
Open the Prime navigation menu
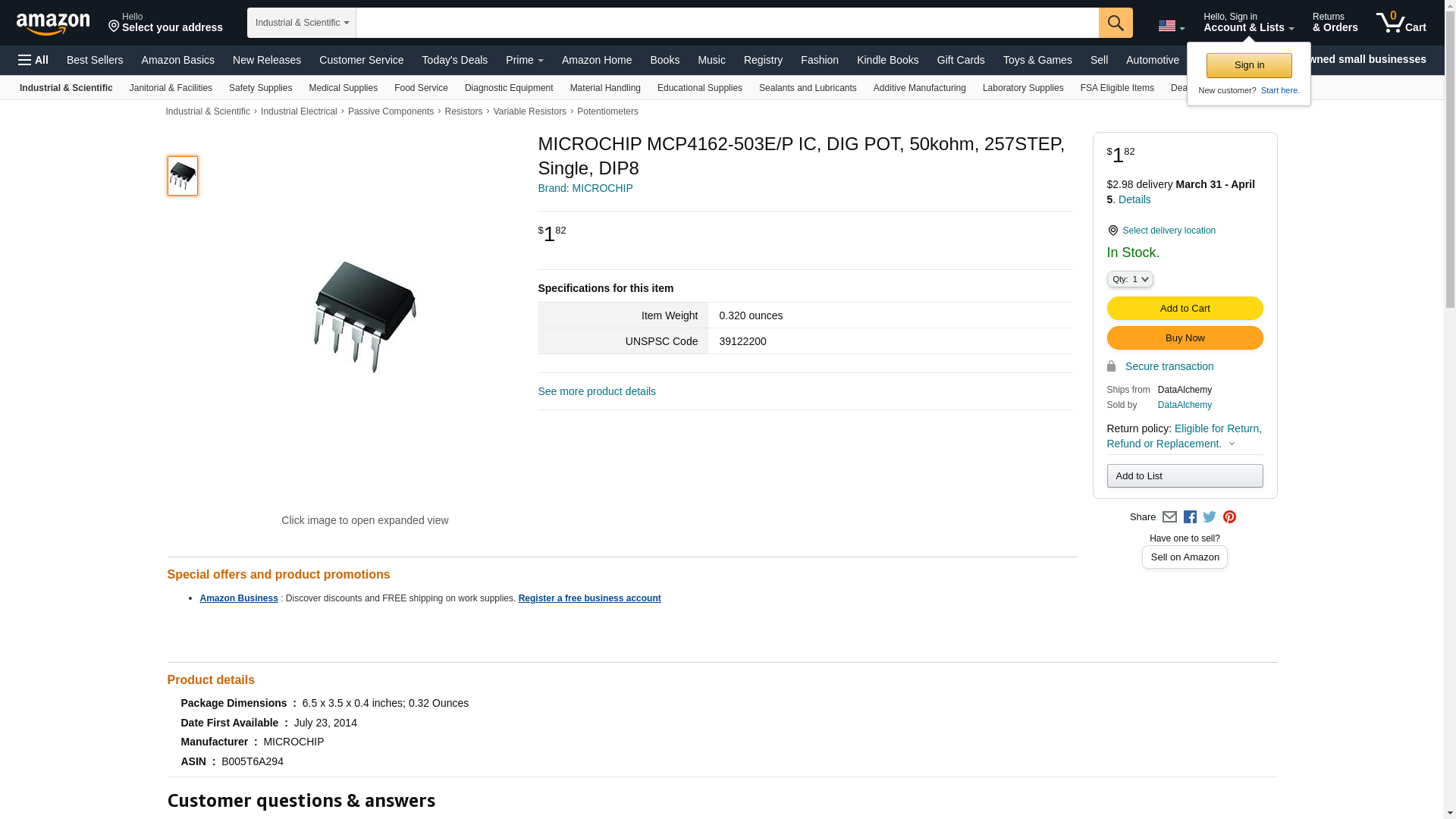[525, 60]
